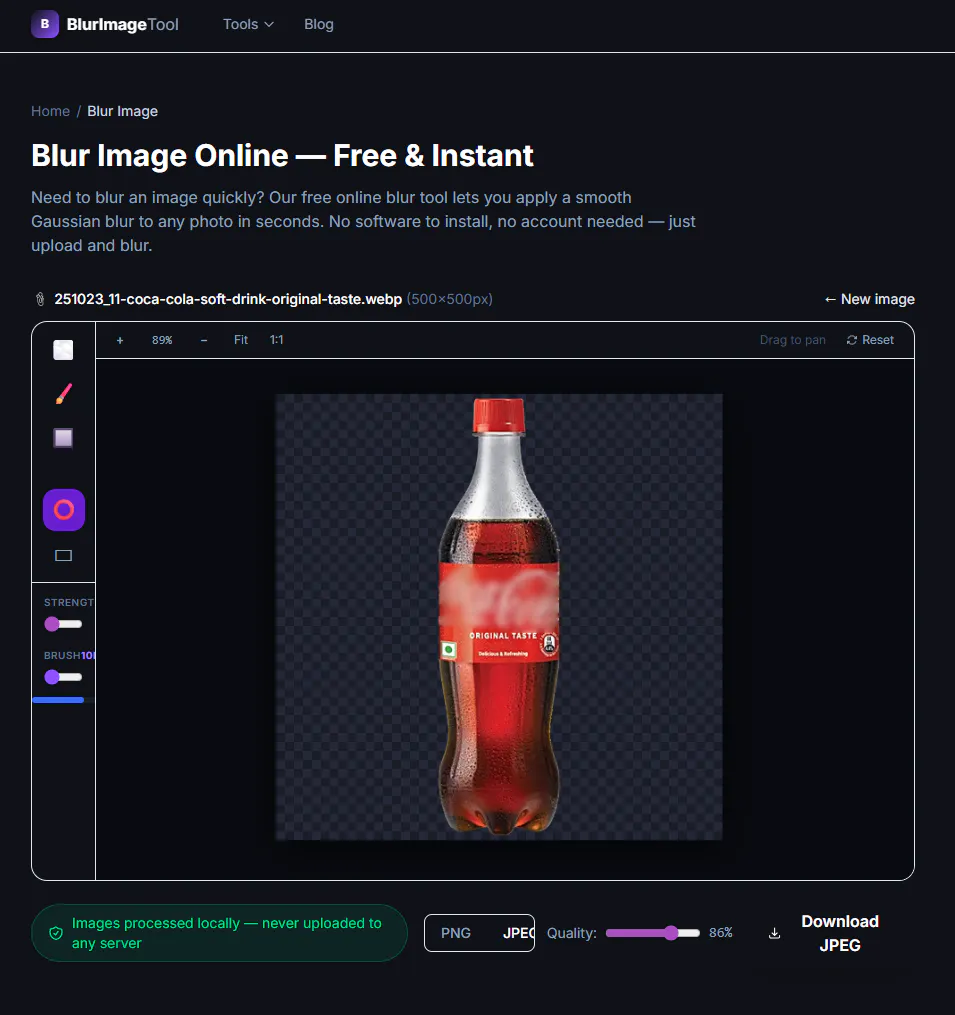Select the paintbrush blur tool
The height and width of the screenshot is (1015, 955).
coord(63,394)
